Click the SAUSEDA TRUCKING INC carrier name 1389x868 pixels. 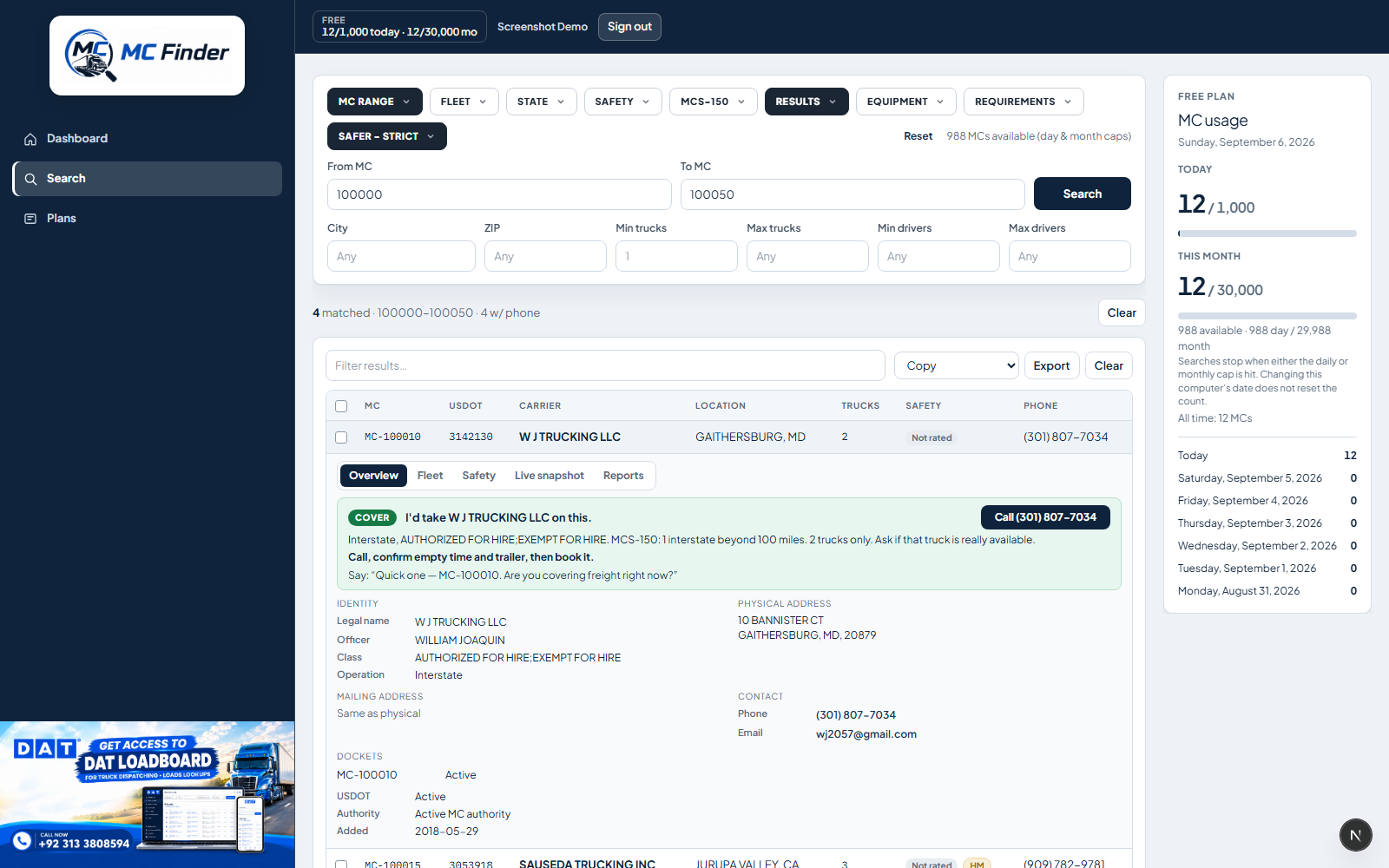pos(587,864)
